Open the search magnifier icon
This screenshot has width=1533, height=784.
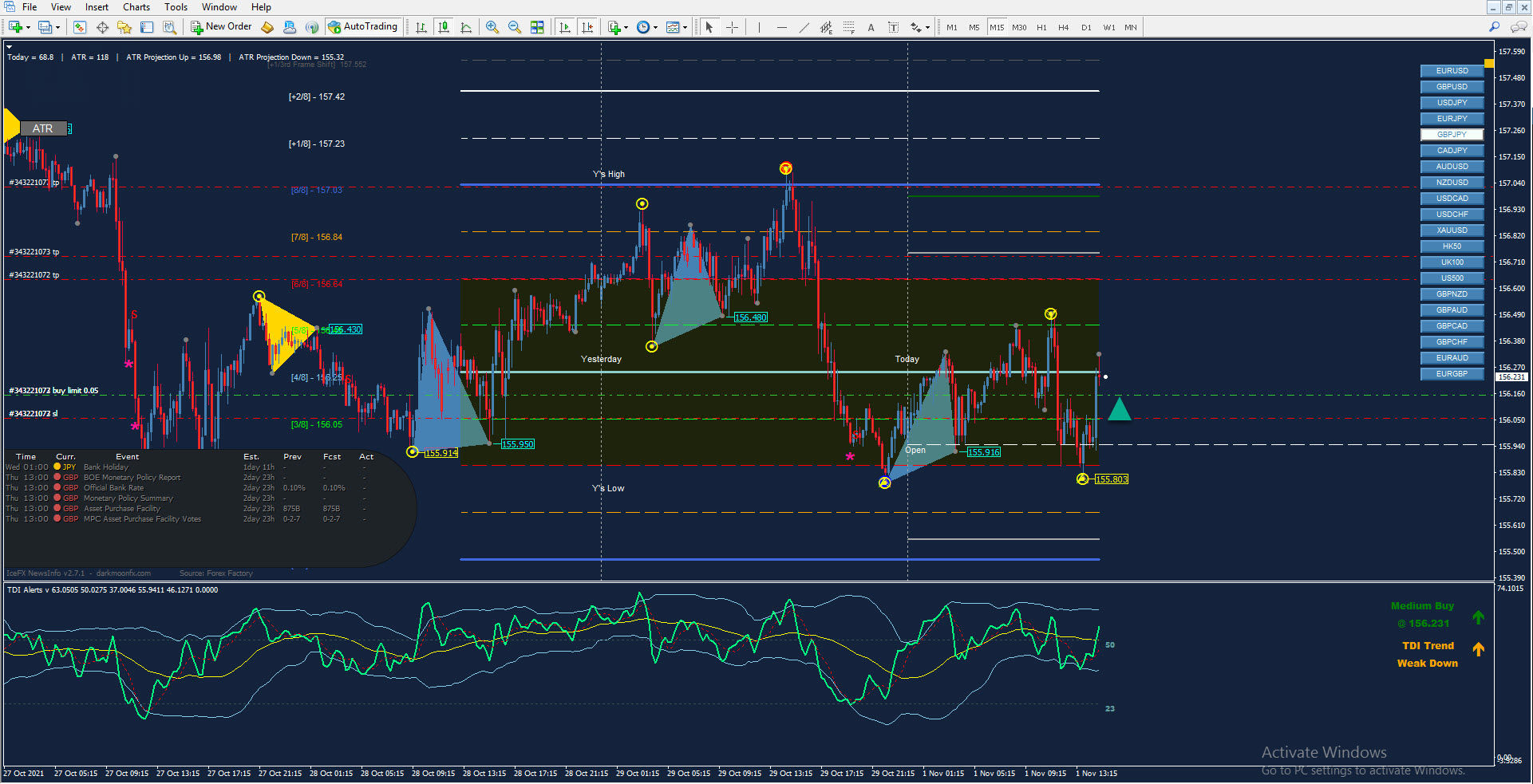[x=1494, y=27]
